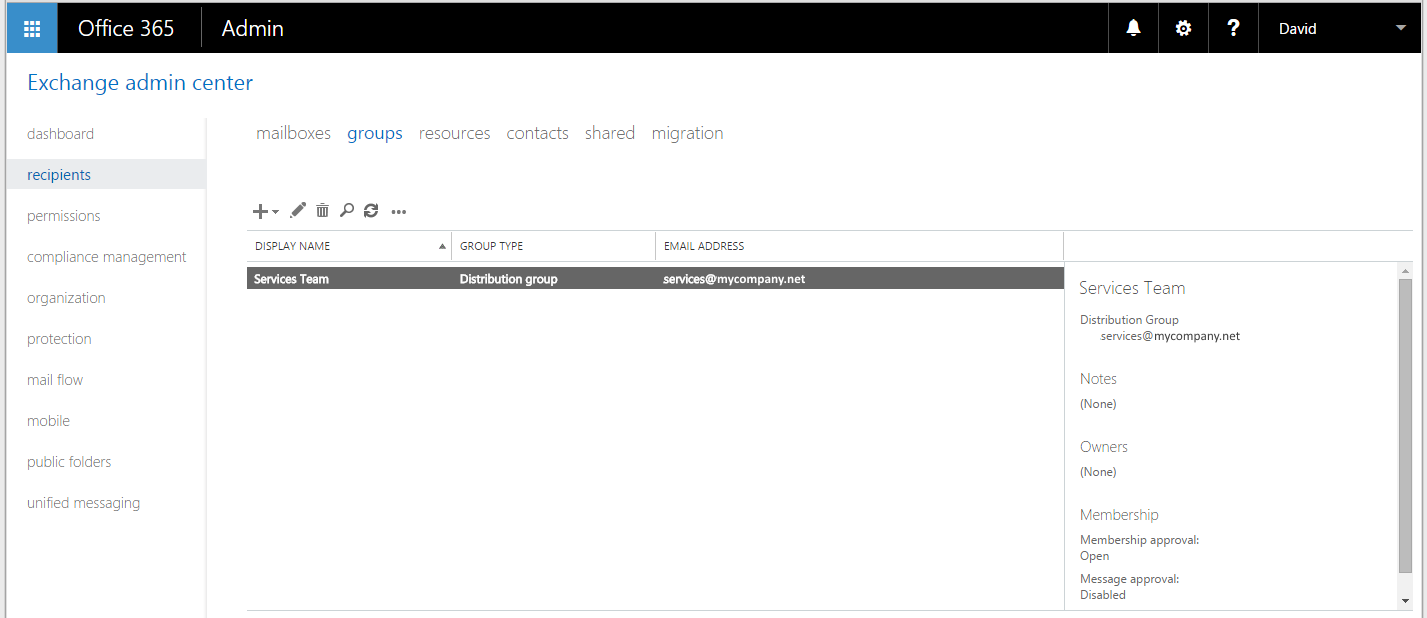This screenshot has height=618, width=1427.
Task: Open the notifications bell
Action: pyautogui.click(x=1133, y=28)
